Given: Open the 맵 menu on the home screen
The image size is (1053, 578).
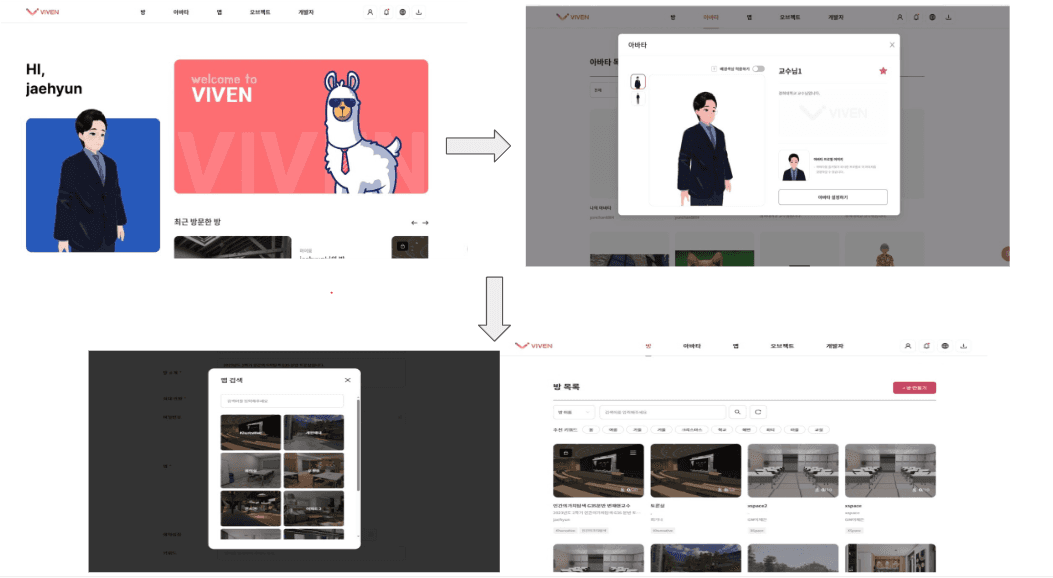Looking at the screenshot, I should [x=219, y=12].
